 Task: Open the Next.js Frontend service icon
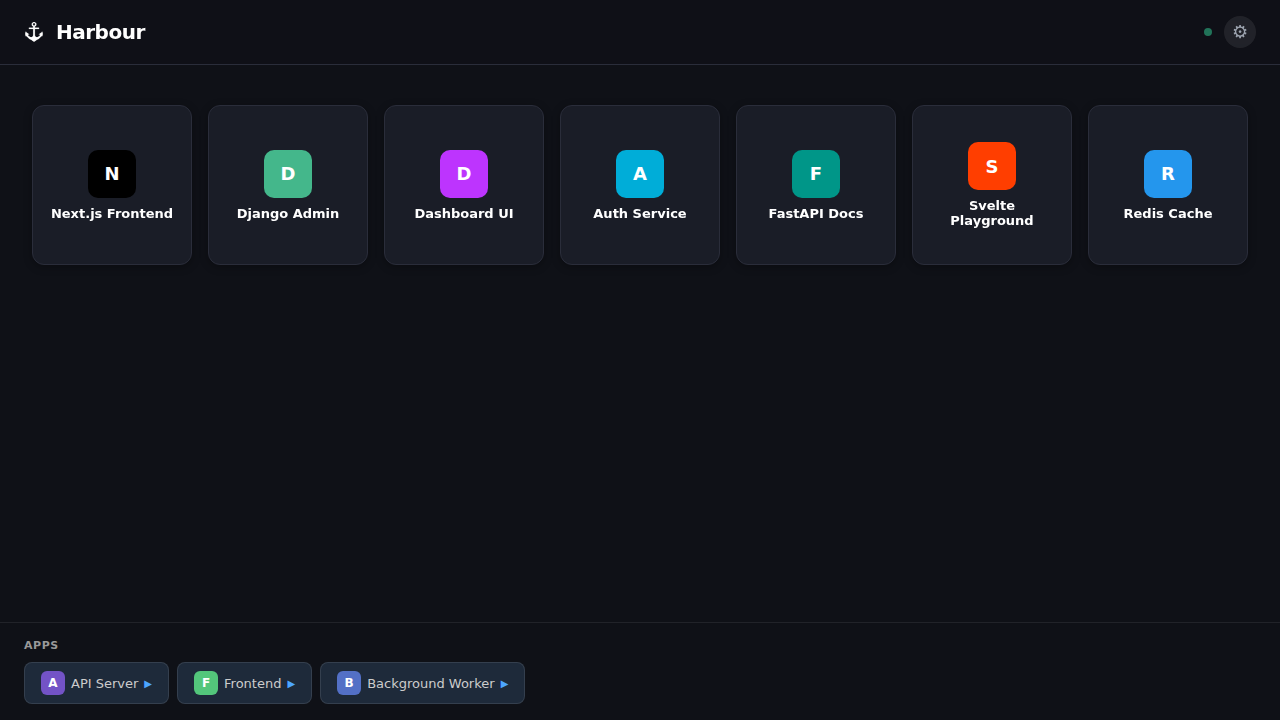(112, 174)
